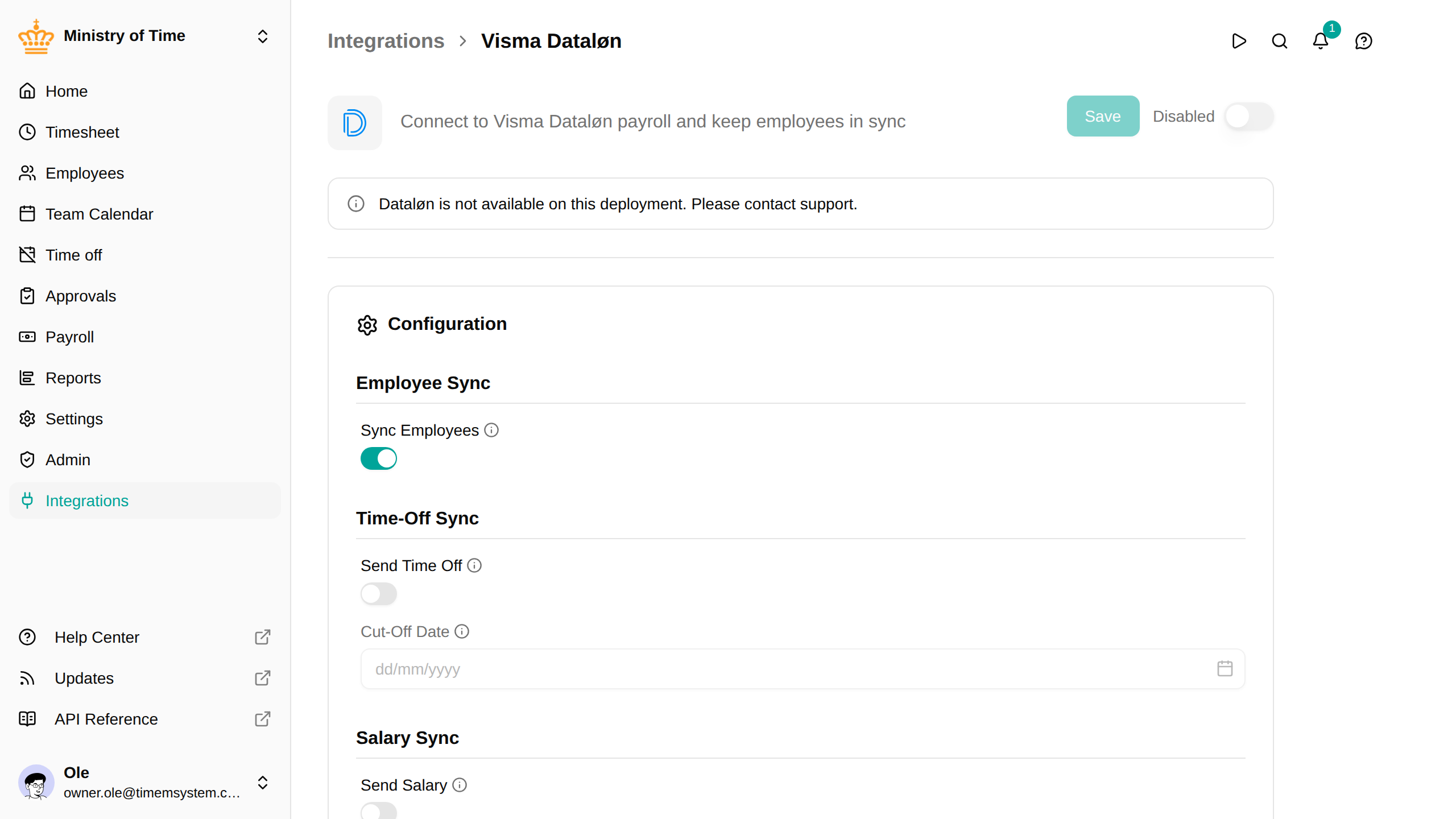1456x819 pixels.
Task: Open calendar picker in Cut-Off Date field
Action: click(x=1225, y=669)
